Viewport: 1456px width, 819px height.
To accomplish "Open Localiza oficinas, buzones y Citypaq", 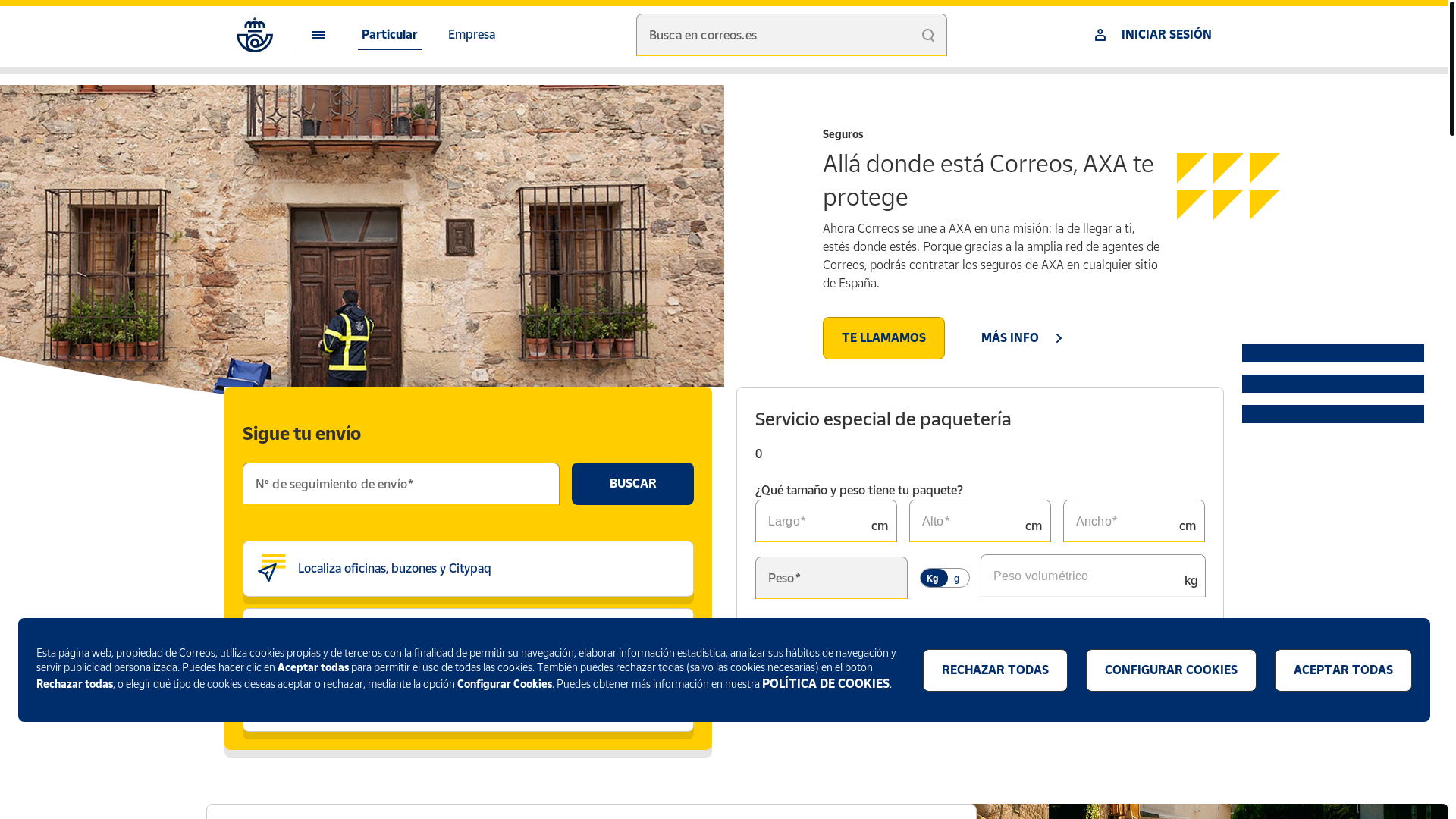I will pyautogui.click(x=468, y=569).
